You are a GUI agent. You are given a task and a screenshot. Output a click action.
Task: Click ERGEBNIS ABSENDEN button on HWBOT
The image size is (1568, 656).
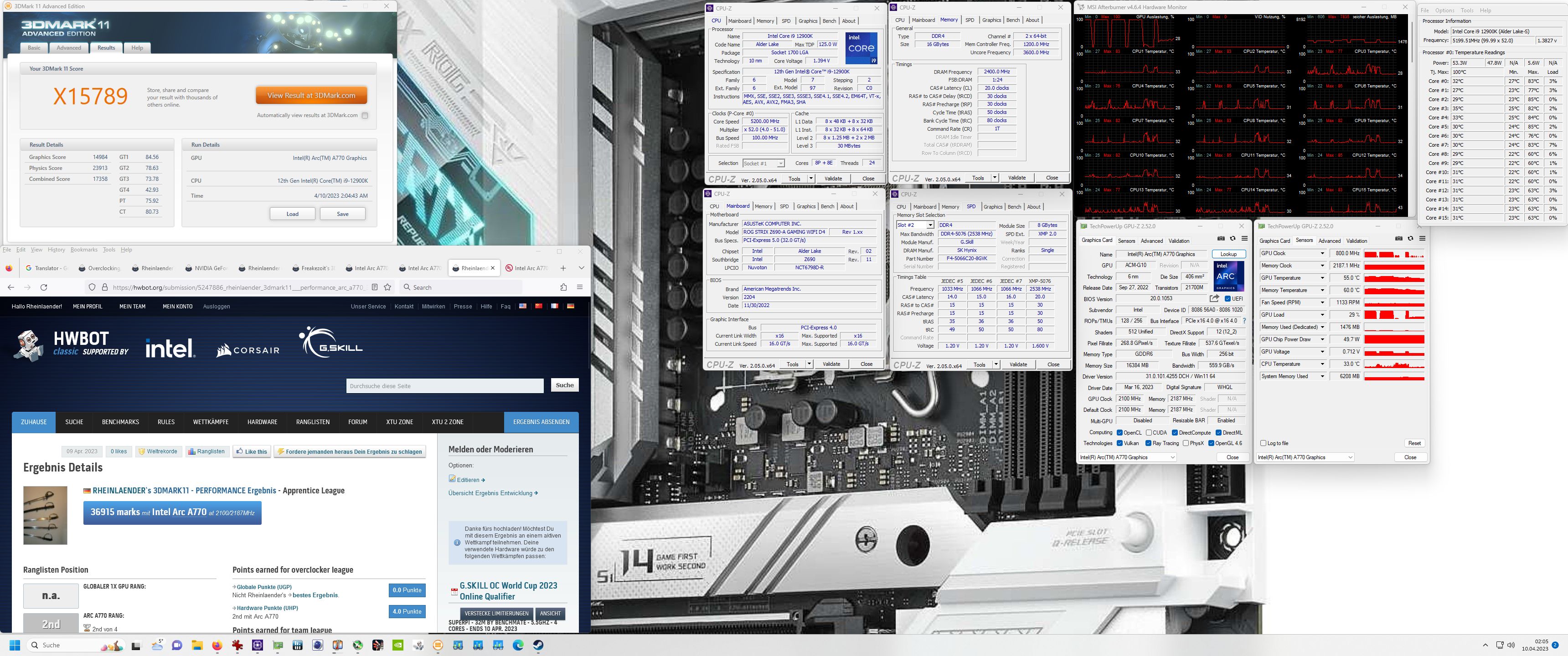click(x=541, y=422)
